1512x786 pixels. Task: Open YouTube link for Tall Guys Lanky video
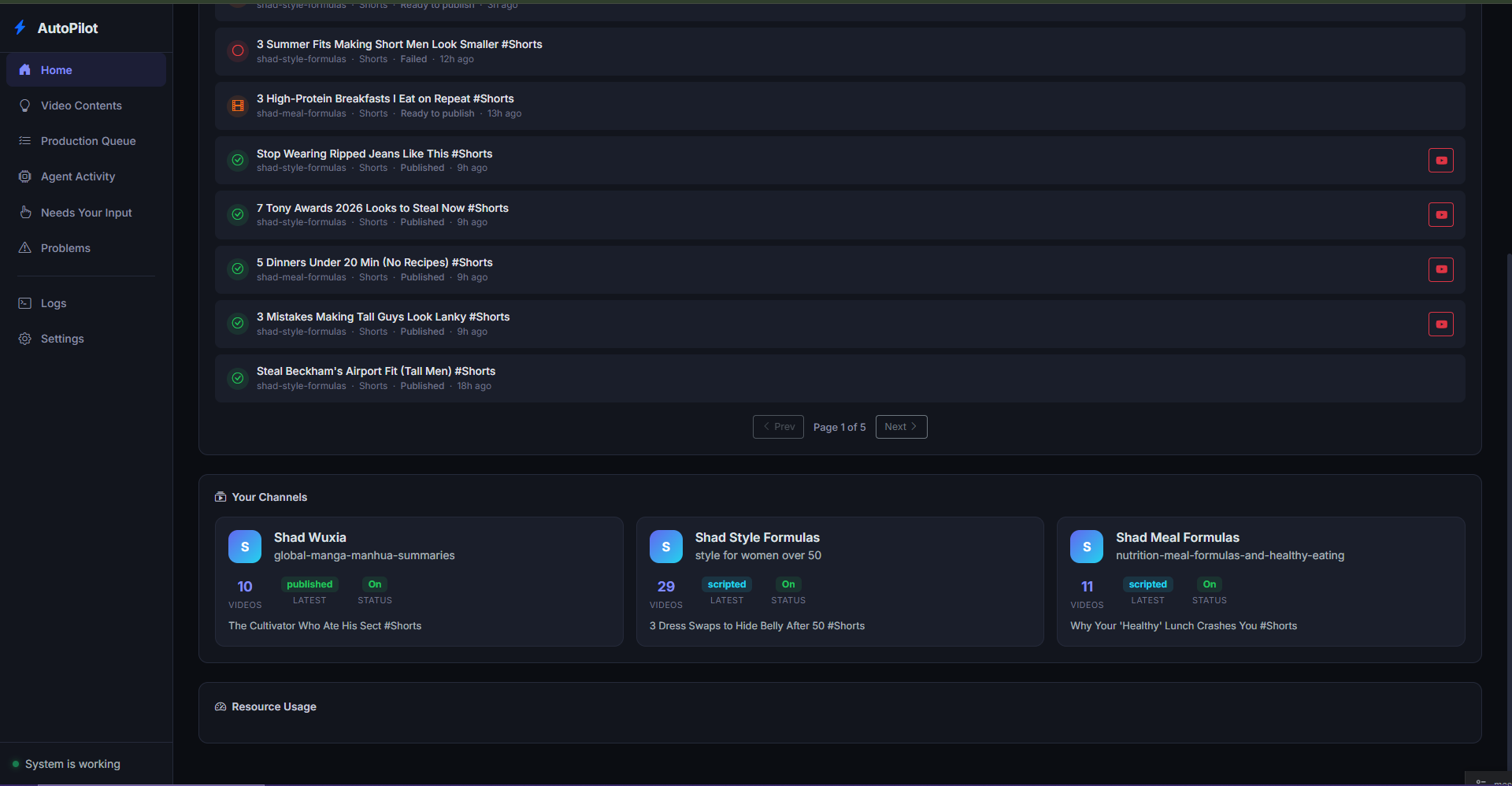click(1441, 324)
